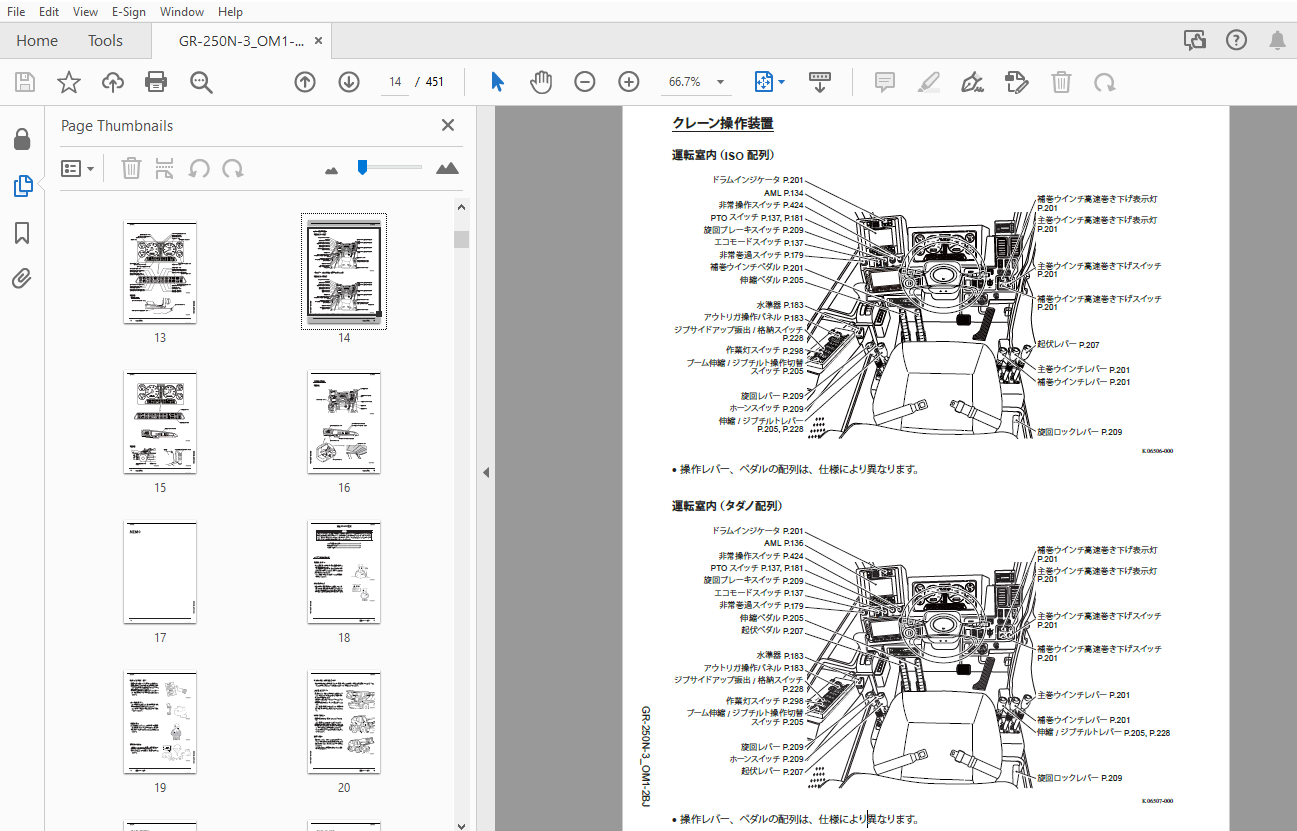Switch to the Tools tab
1297x831 pixels.
105,41
